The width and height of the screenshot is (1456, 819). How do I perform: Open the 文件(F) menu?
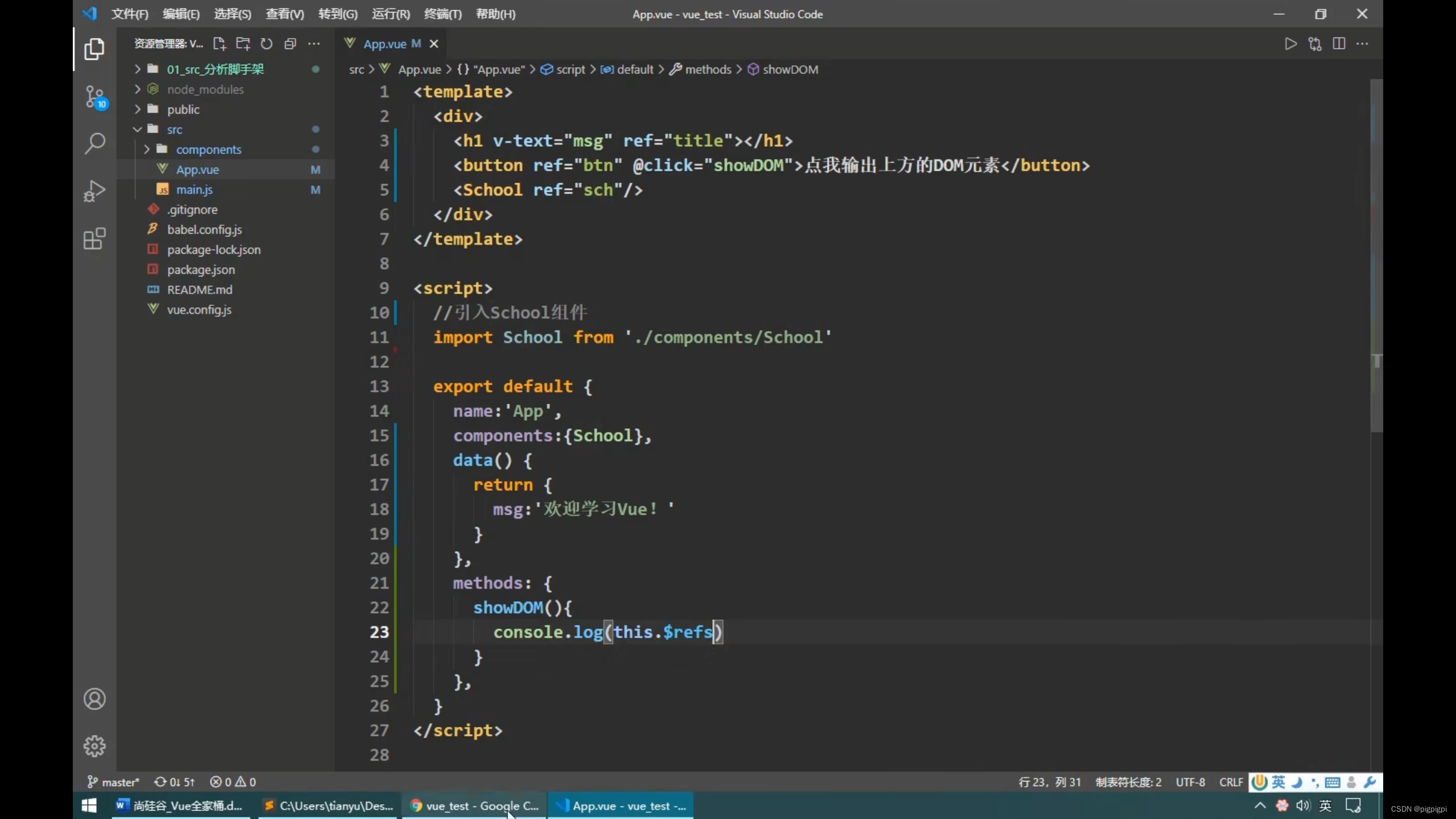point(130,14)
